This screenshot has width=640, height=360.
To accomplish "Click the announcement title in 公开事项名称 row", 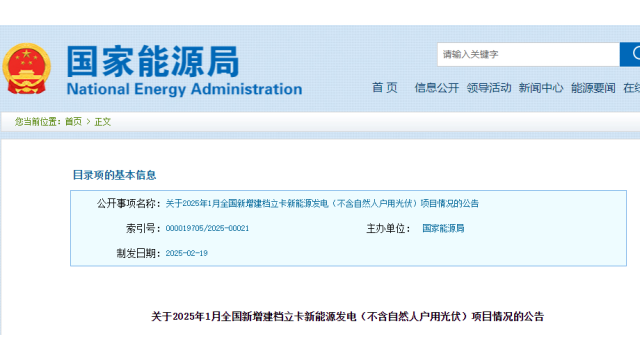I will [322, 203].
